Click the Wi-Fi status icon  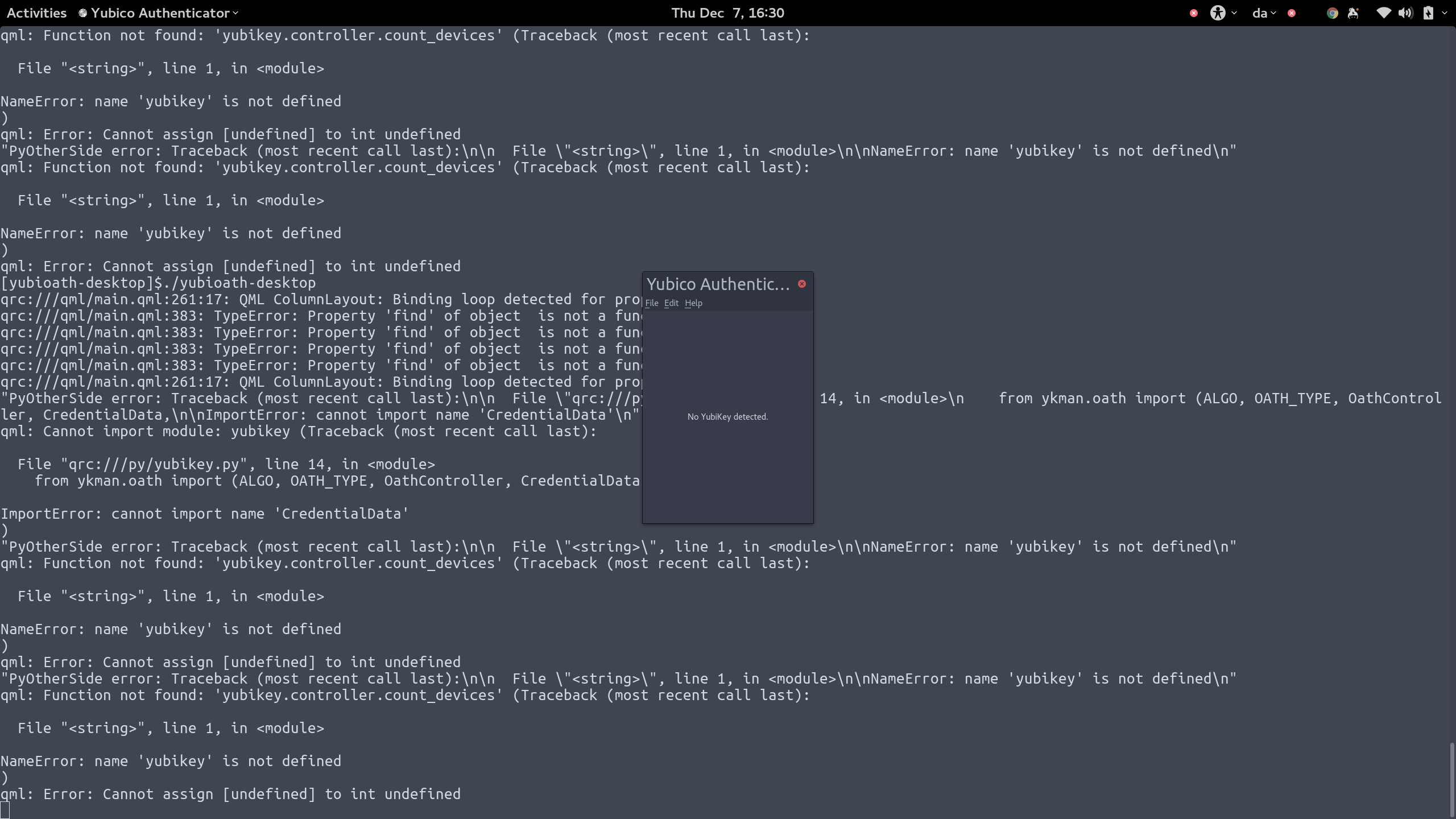coord(1384,13)
